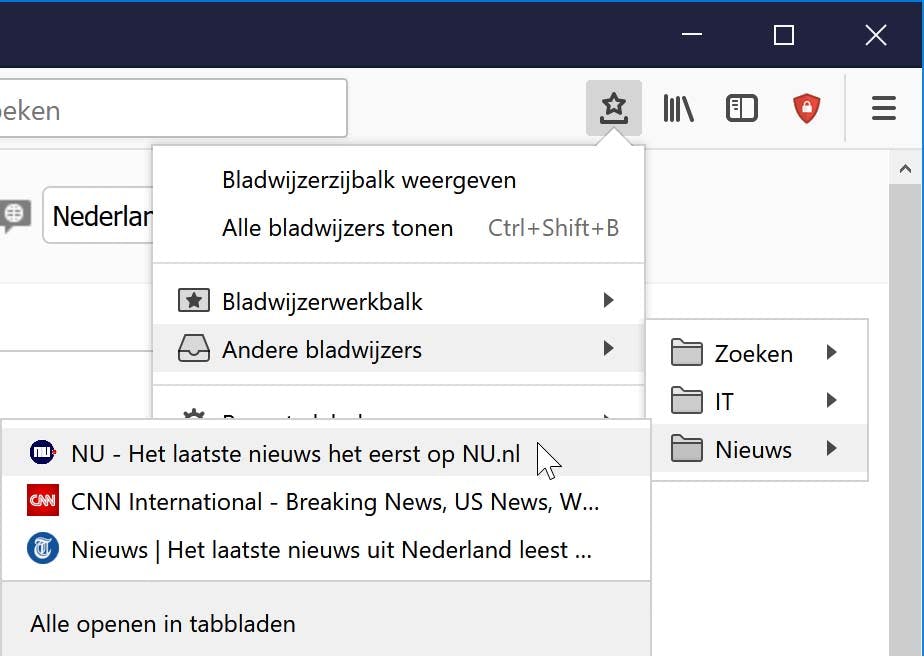Open the Library books icon

click(x=678, y=108)
